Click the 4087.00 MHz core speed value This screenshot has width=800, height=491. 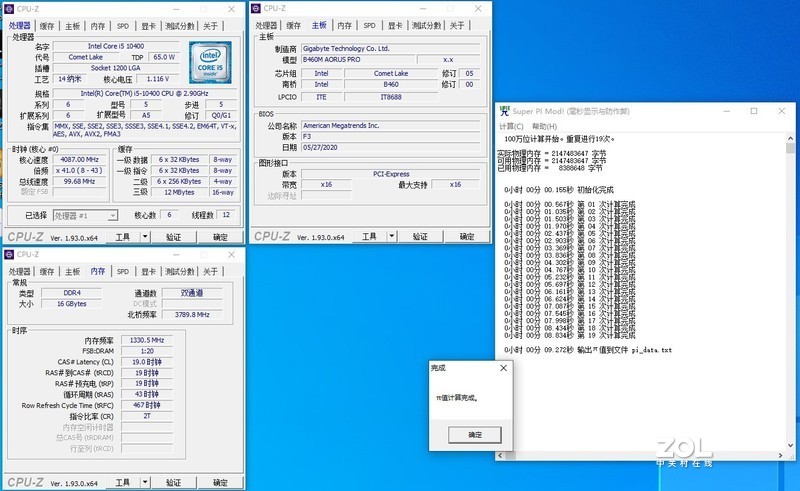pyautogui.click(x=80, y=160)
